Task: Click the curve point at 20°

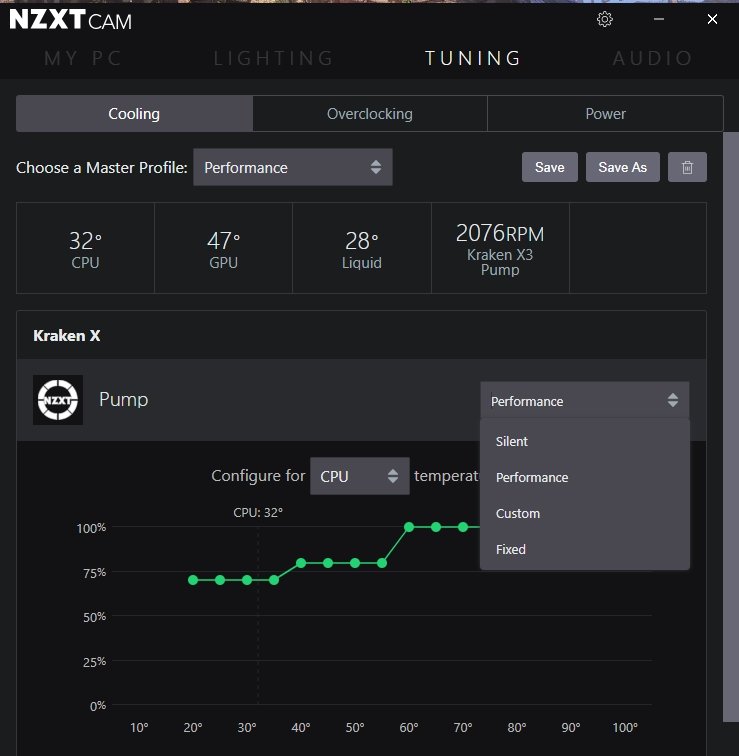Action: coord(193,580)
